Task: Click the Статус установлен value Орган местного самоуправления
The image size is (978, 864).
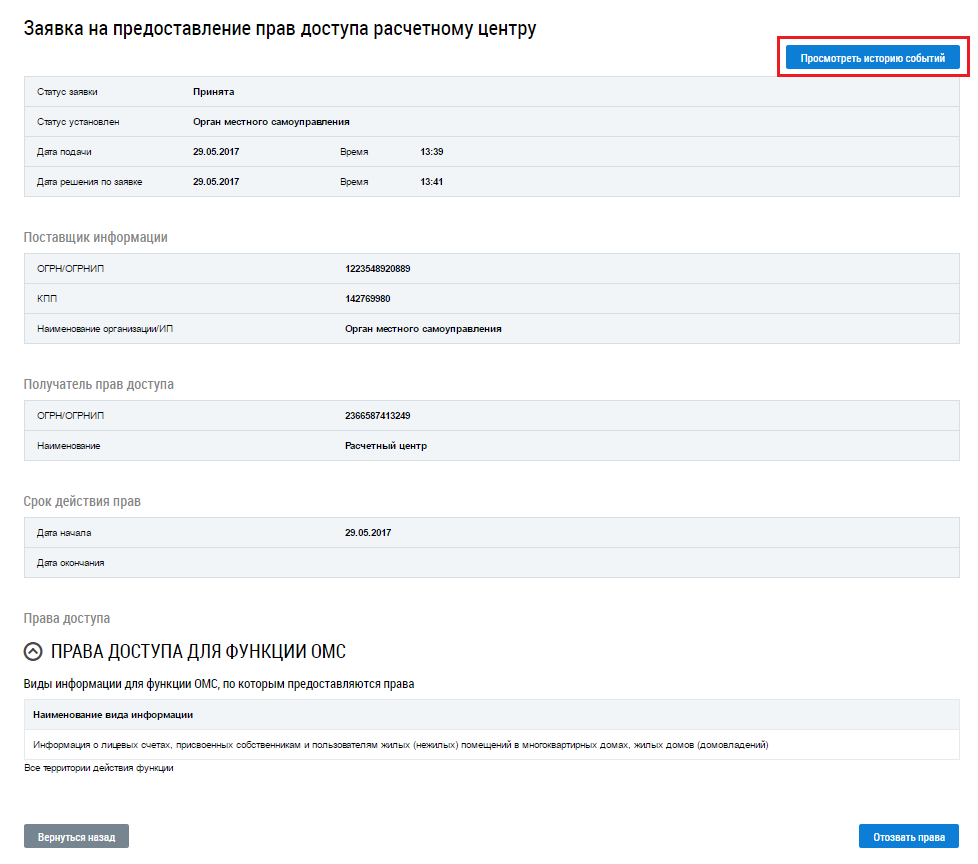Action: 271,122
